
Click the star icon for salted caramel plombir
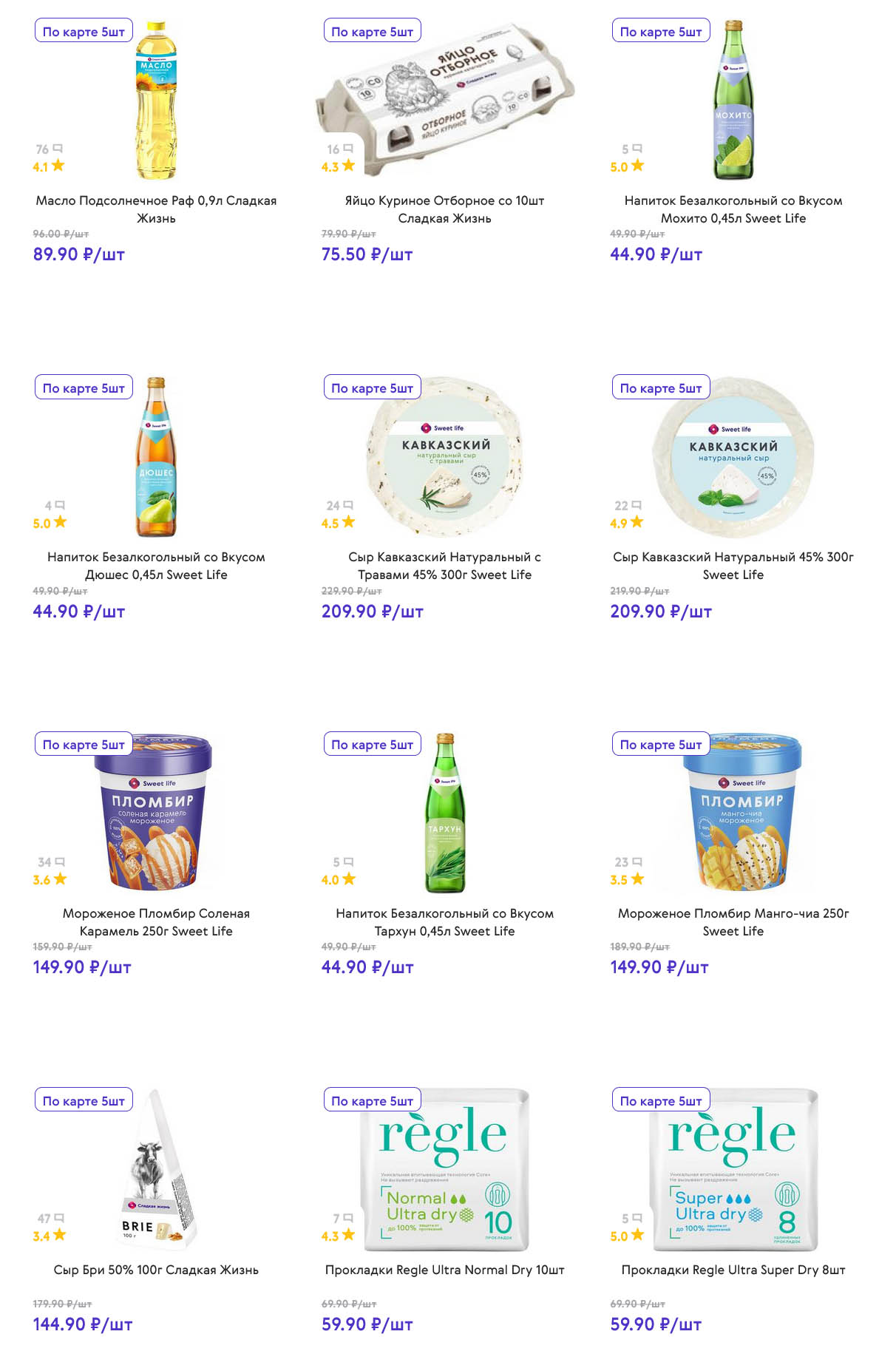click(60, 879)
